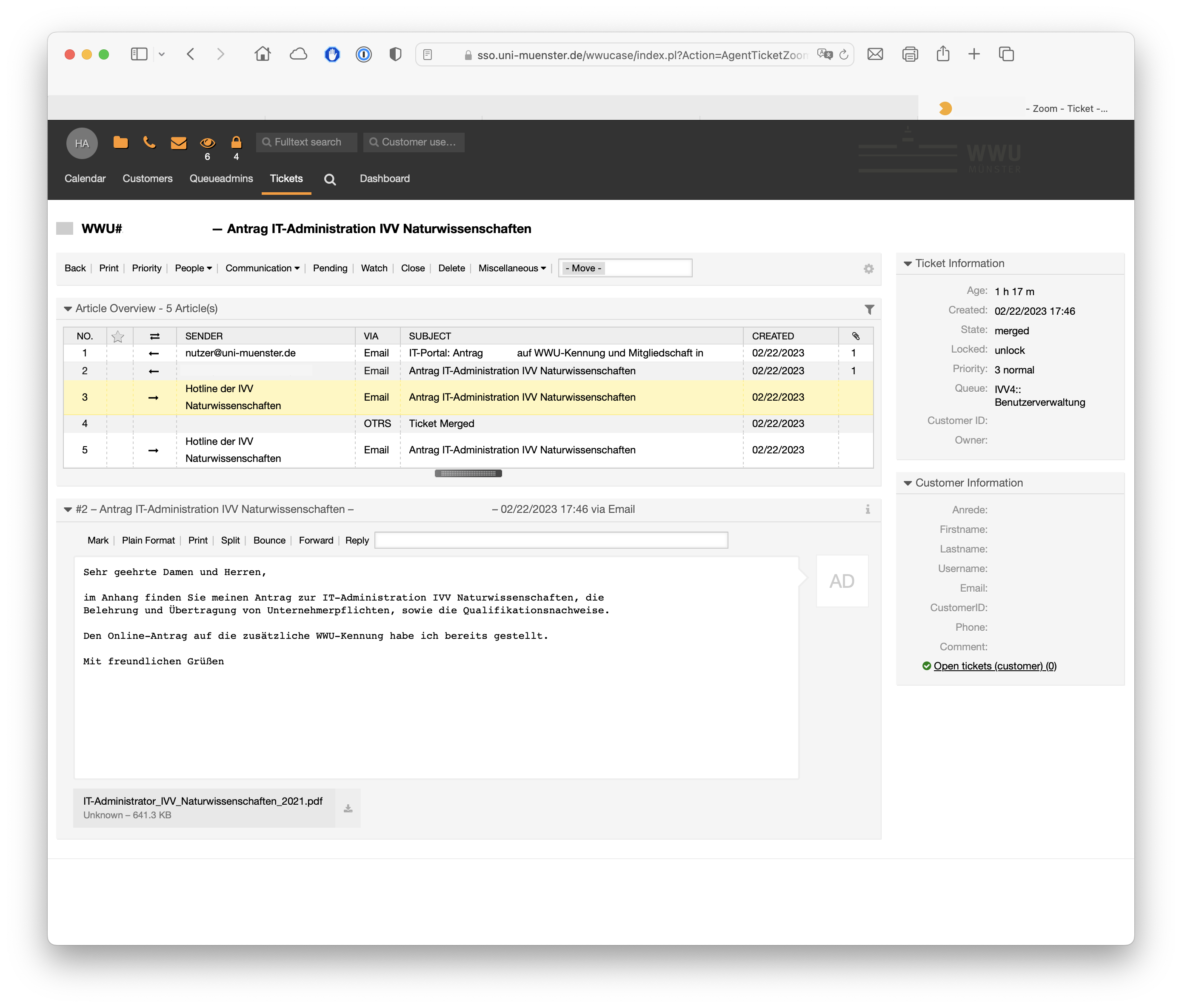Screen dimensions: 1182x1008
Task: Open the queue view folder icon
Action: (x=120, y=142)
